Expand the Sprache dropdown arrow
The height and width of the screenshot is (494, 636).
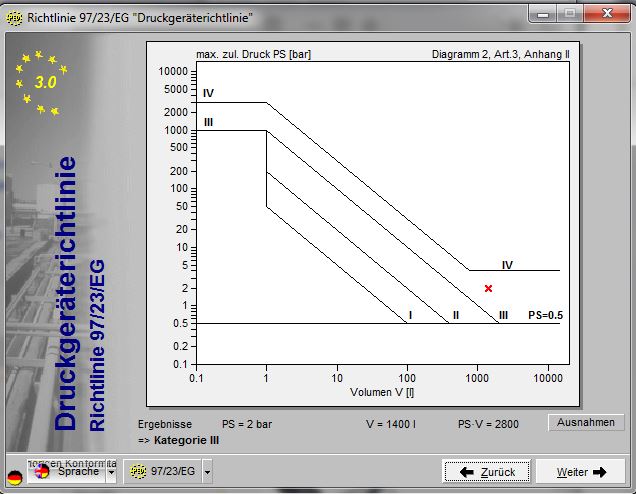111,472
